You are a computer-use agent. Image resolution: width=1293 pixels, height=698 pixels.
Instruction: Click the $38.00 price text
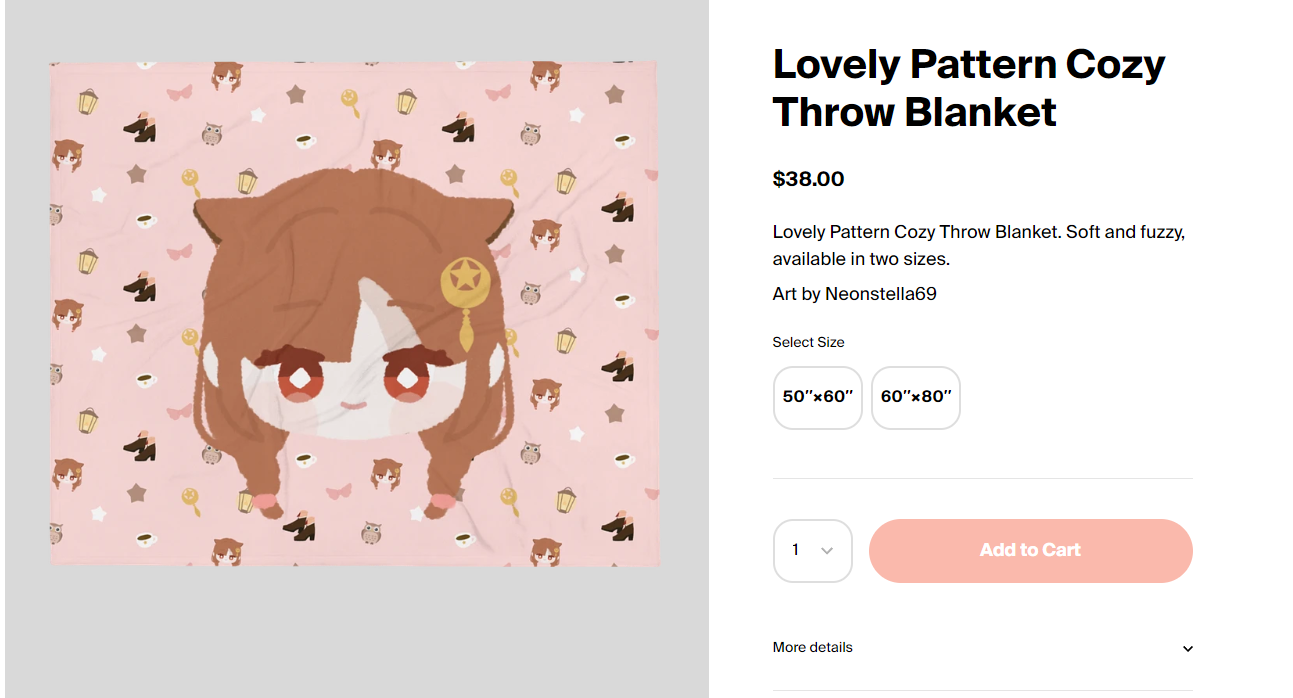pos(808,179)
